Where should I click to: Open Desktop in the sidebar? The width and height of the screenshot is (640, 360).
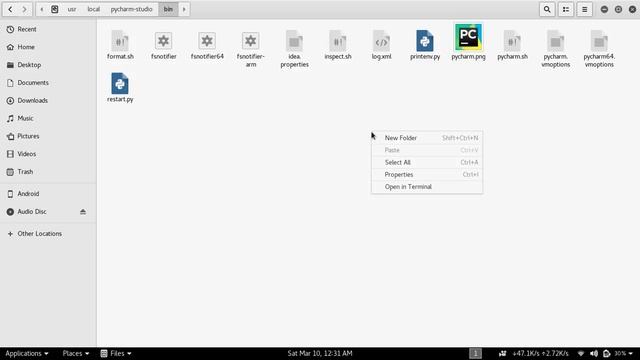48,65
